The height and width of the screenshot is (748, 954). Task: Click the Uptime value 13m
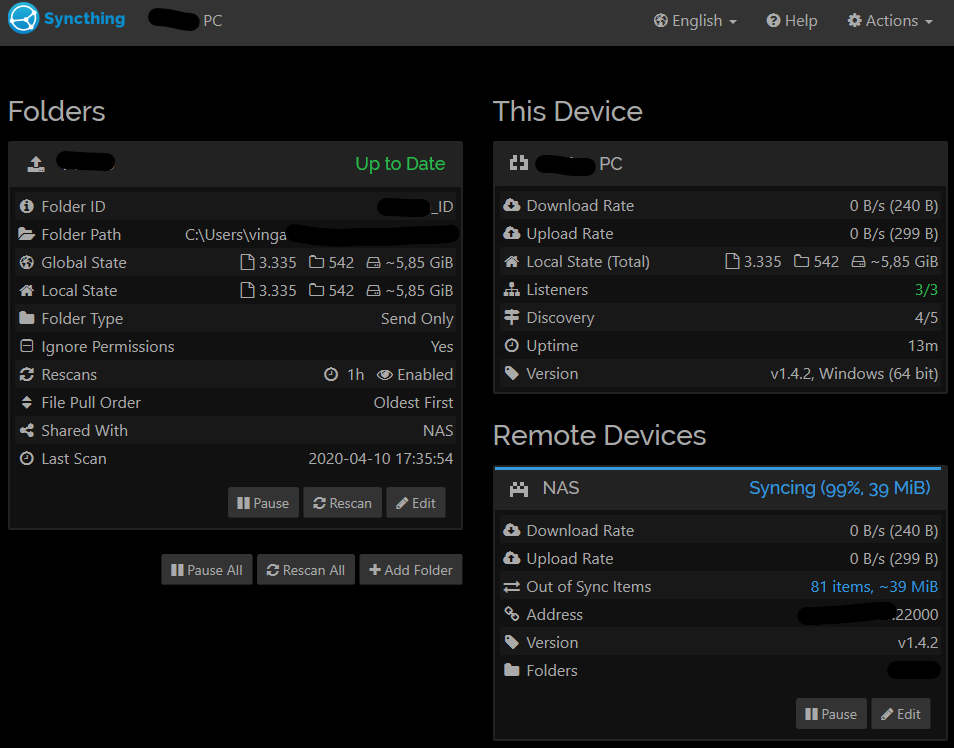pyautogui.click(x=923, y=345)
